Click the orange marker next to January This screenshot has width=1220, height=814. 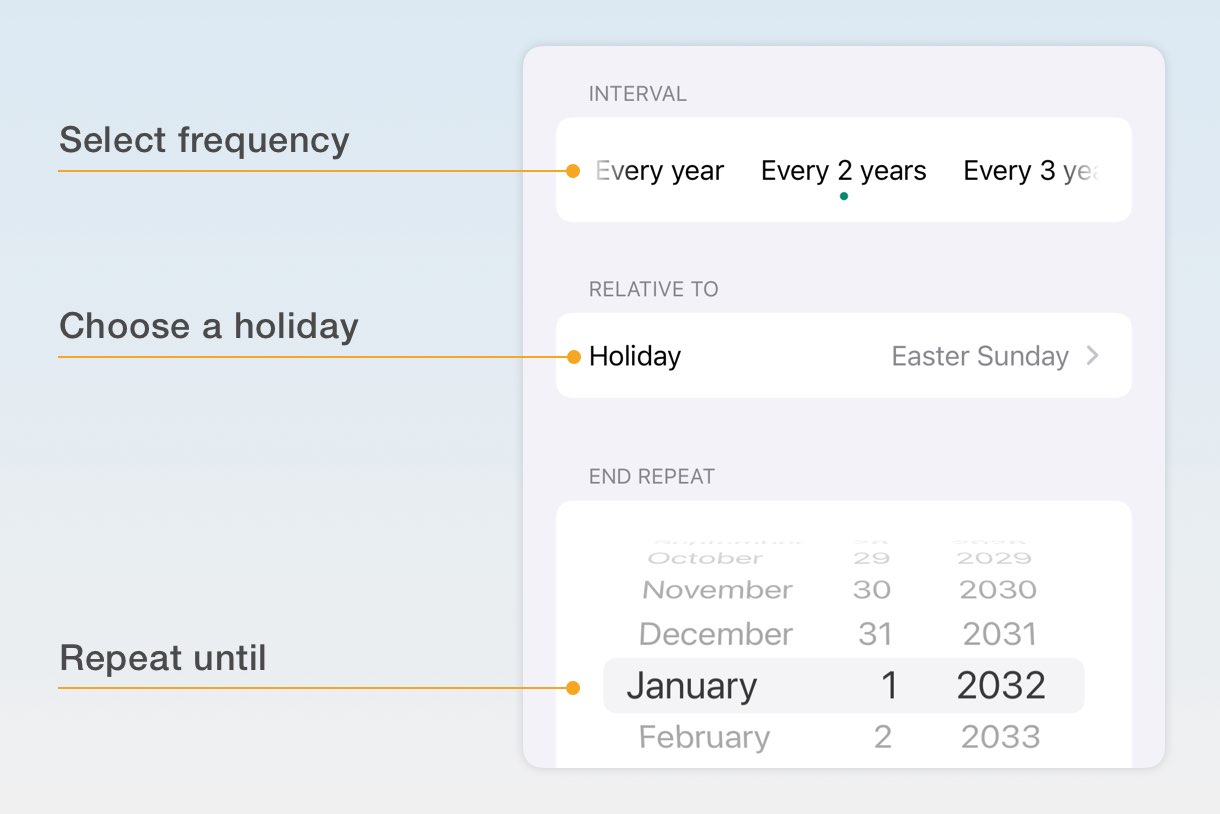[x=573, y=687]
